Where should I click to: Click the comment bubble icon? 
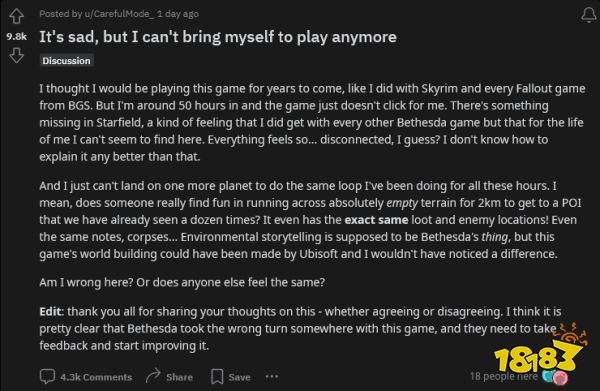tap(47, 377)
